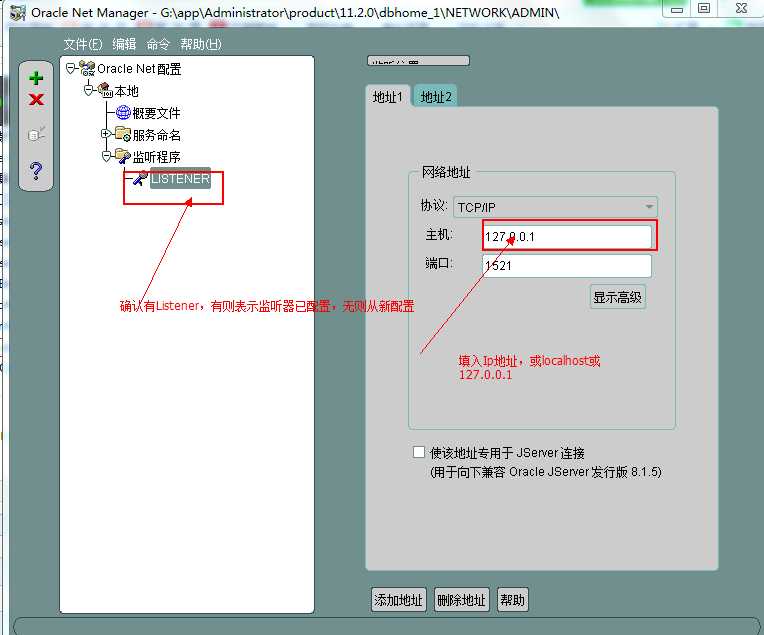Click the 主机 input field
Viewport: 764px width, 635px height.
pos(567,236)
